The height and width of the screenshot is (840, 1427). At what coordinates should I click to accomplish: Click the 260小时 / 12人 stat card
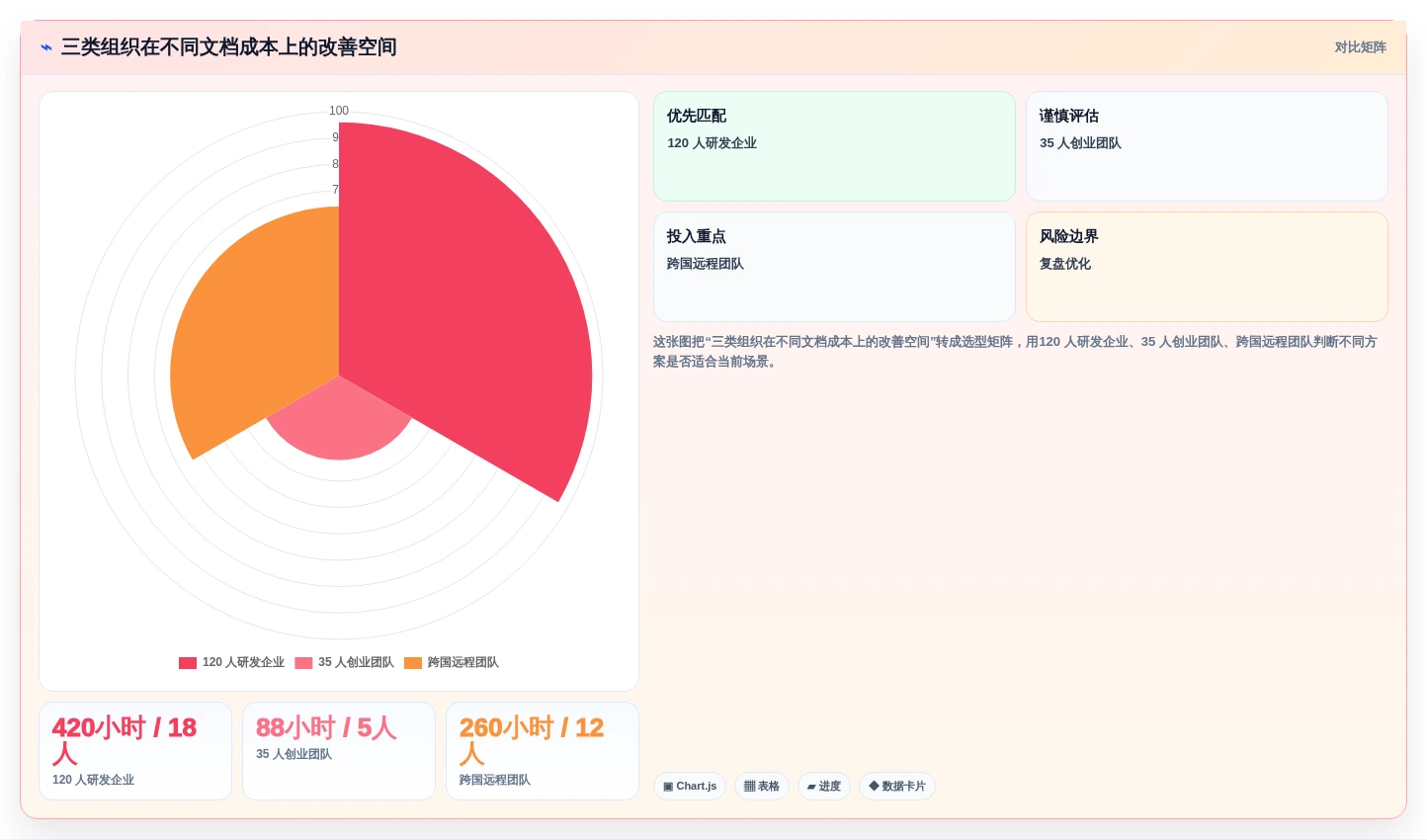tap(543, 751)
